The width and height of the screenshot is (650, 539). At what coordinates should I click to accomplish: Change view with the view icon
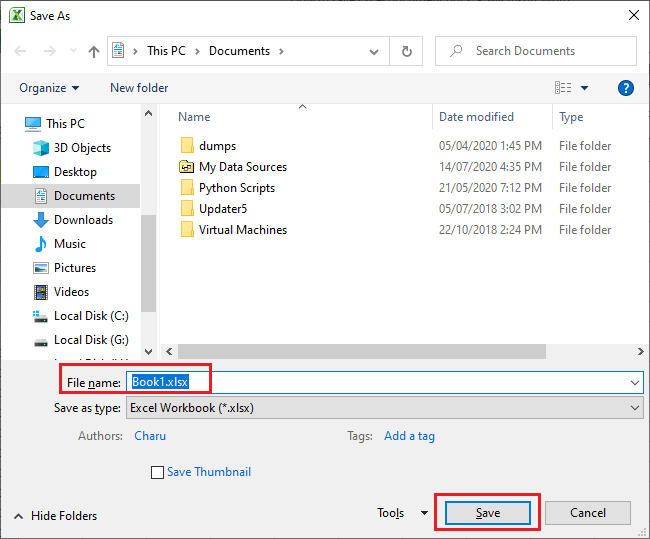563,87
